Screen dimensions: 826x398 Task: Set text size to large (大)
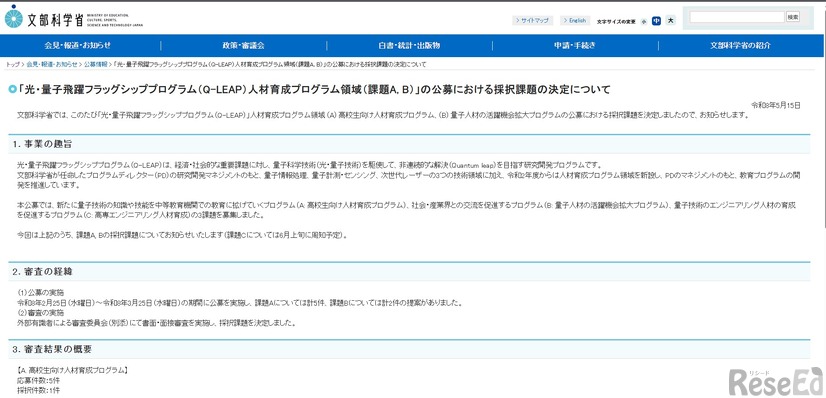(671, 21)
